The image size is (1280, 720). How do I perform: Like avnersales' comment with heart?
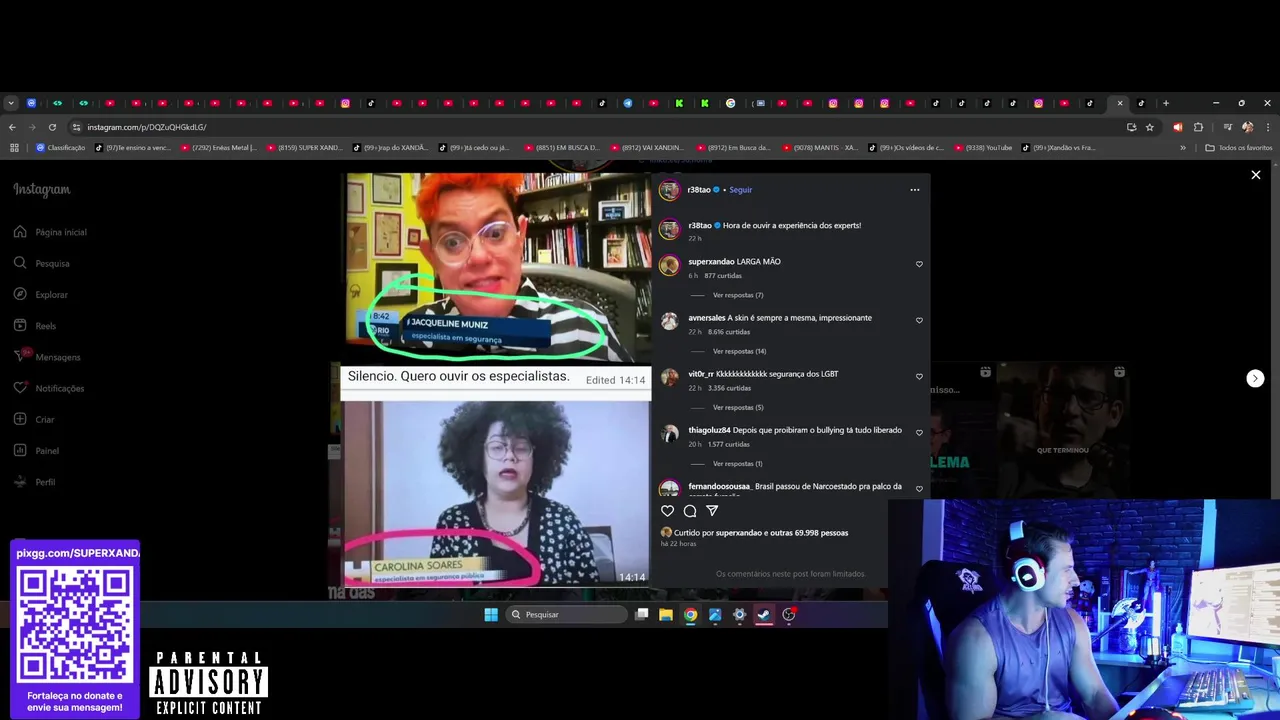pyautogui.click(x=919, y=320)
